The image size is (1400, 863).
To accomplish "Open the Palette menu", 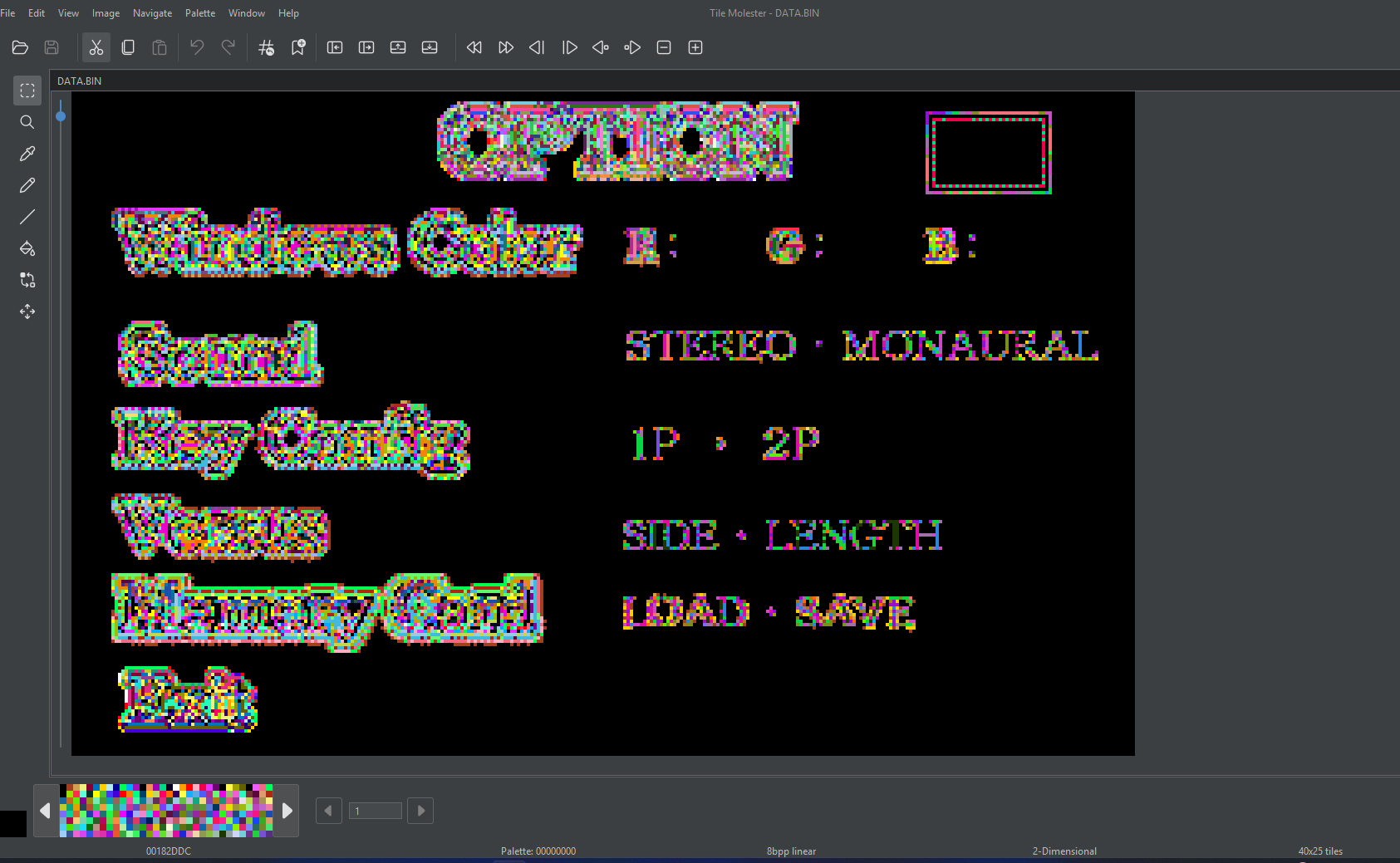I will click(x=200, y=13).
